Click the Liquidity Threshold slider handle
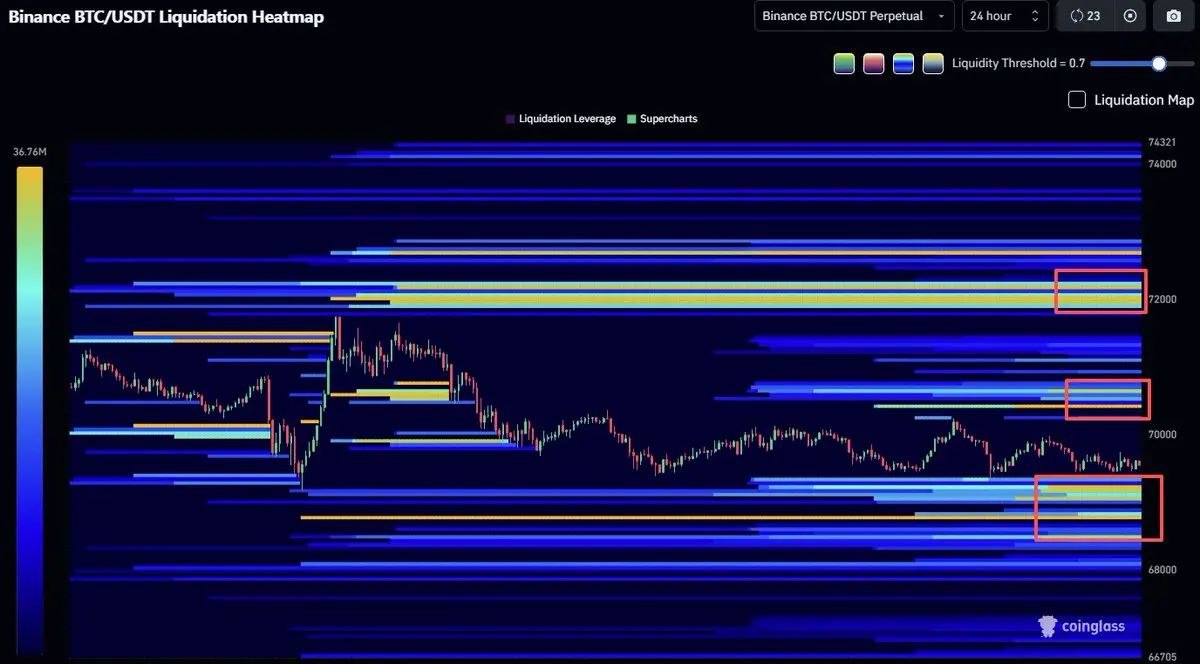The height and width of the screenshot is (664, 1200). [1159, 63]
